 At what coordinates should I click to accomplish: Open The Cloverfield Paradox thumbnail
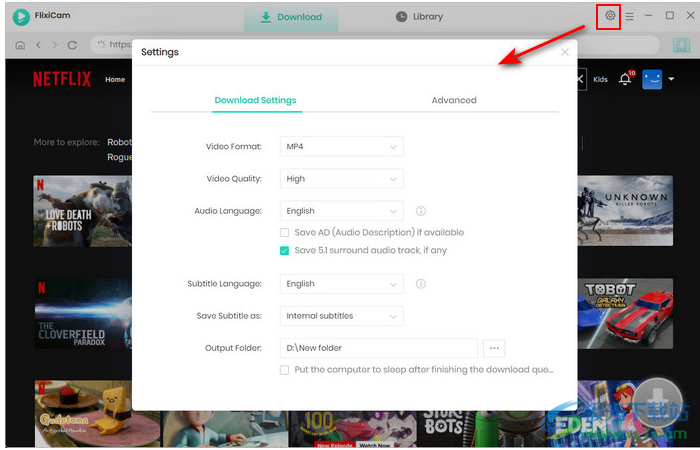[83, 313]
